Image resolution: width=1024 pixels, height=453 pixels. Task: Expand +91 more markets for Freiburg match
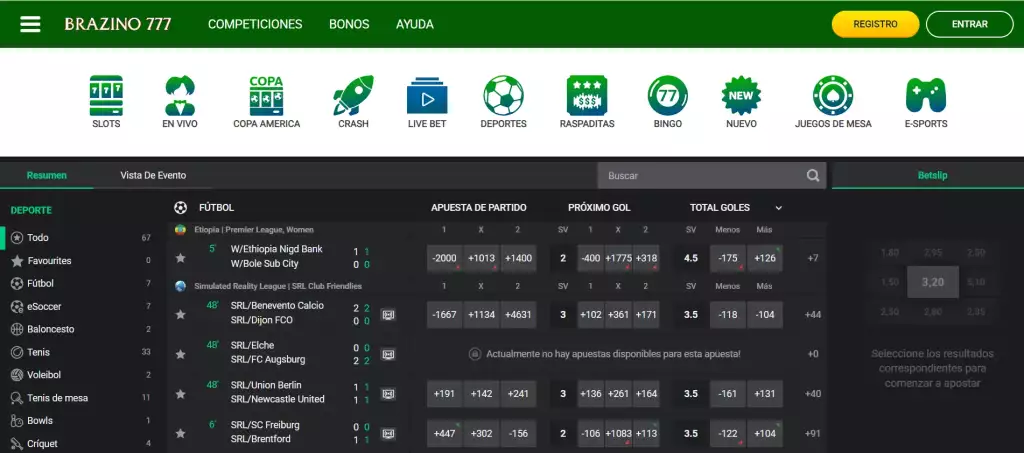[812, 433]
